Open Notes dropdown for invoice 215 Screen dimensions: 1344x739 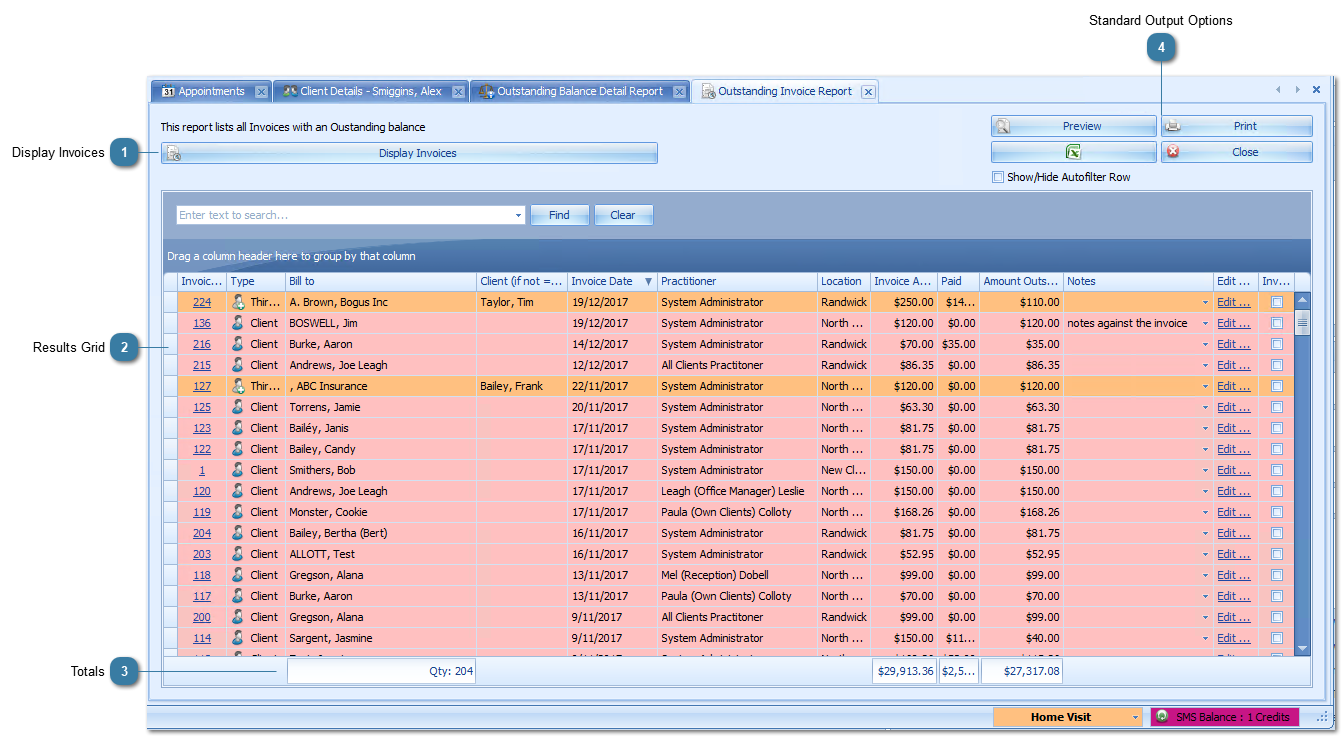tap(1205, 365)
